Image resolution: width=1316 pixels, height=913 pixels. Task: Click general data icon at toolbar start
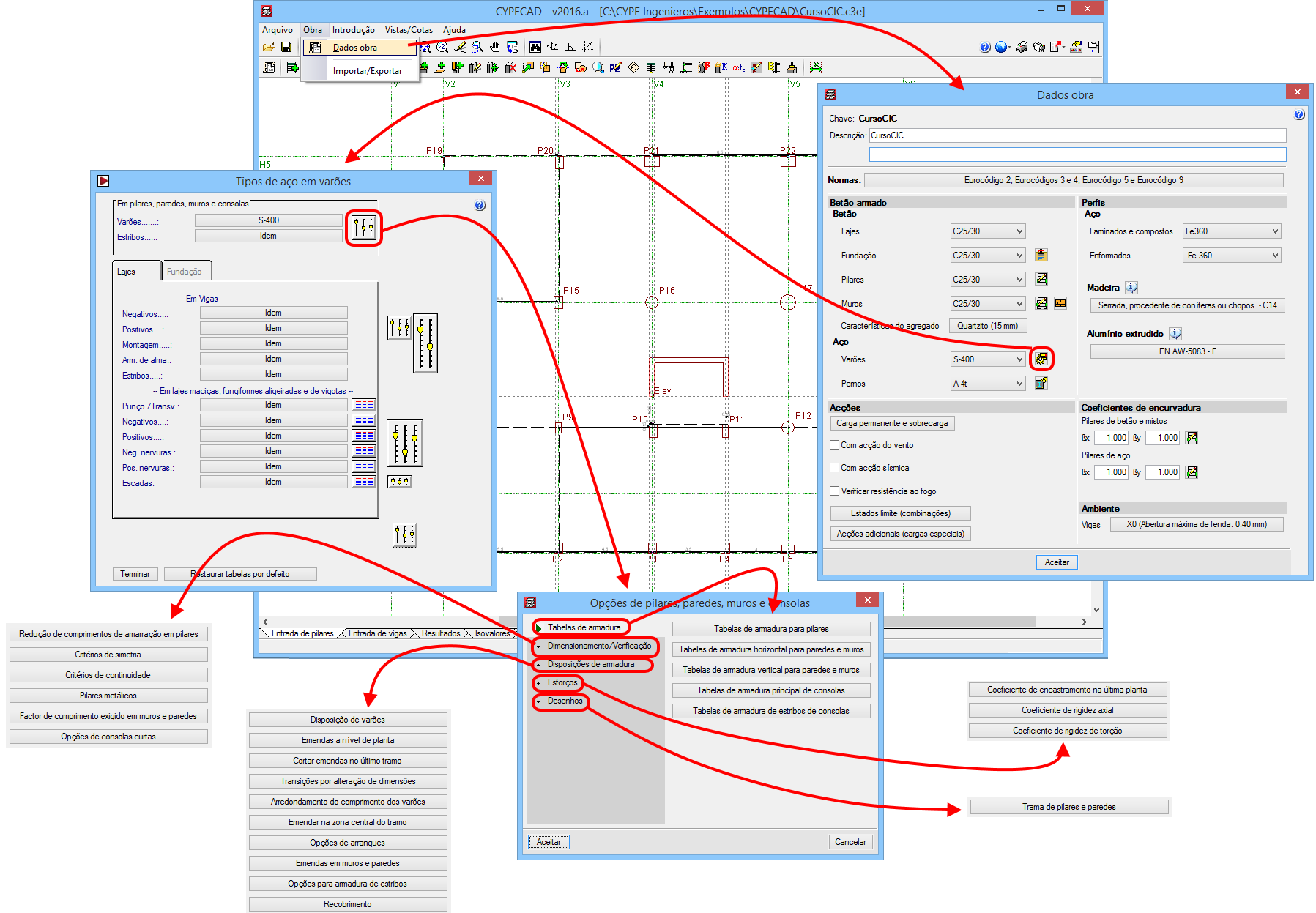pyautogui.click(x=269, y=67)
